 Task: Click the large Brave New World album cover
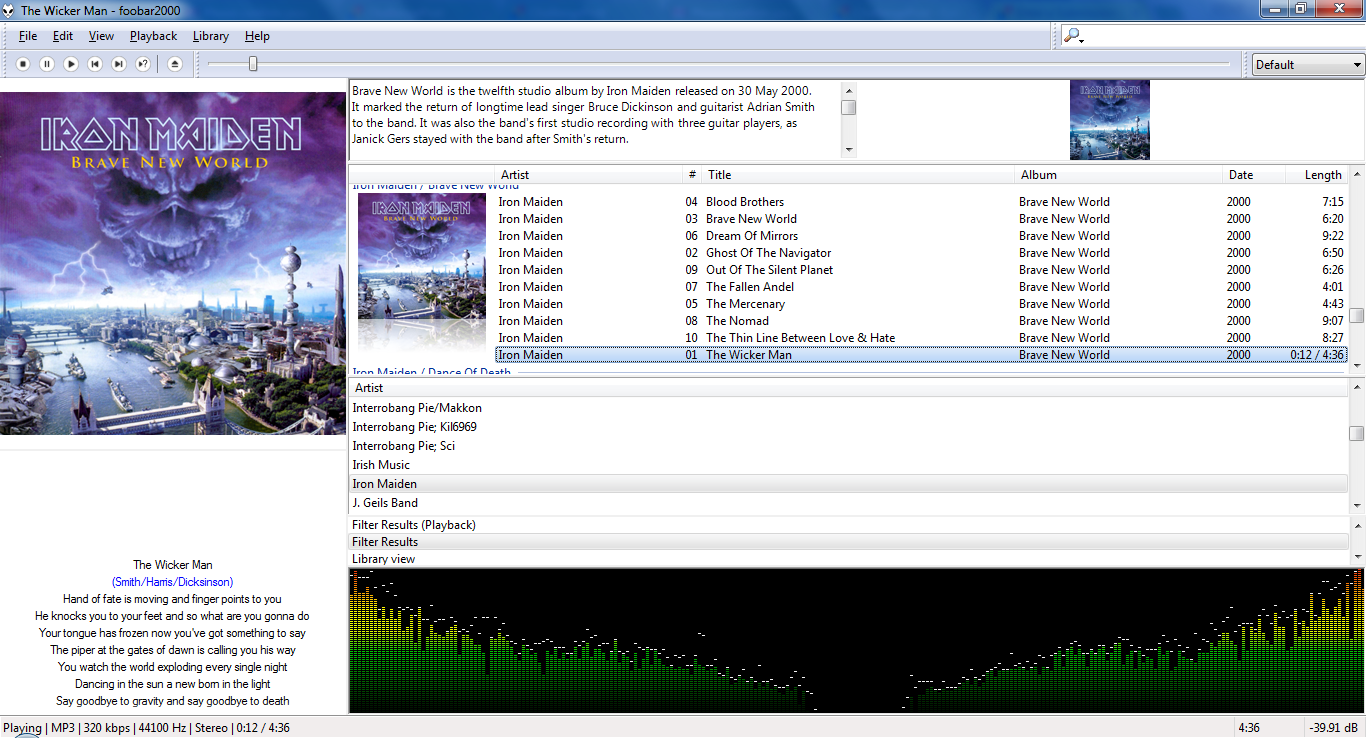coord(173,263)
